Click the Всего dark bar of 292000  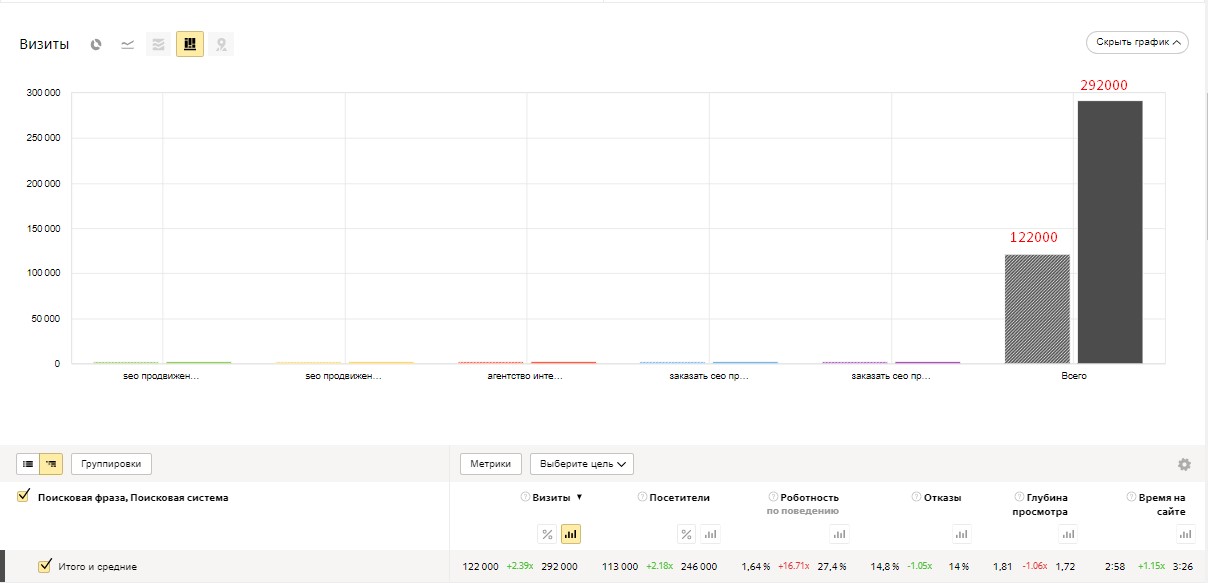(1109, 232)
